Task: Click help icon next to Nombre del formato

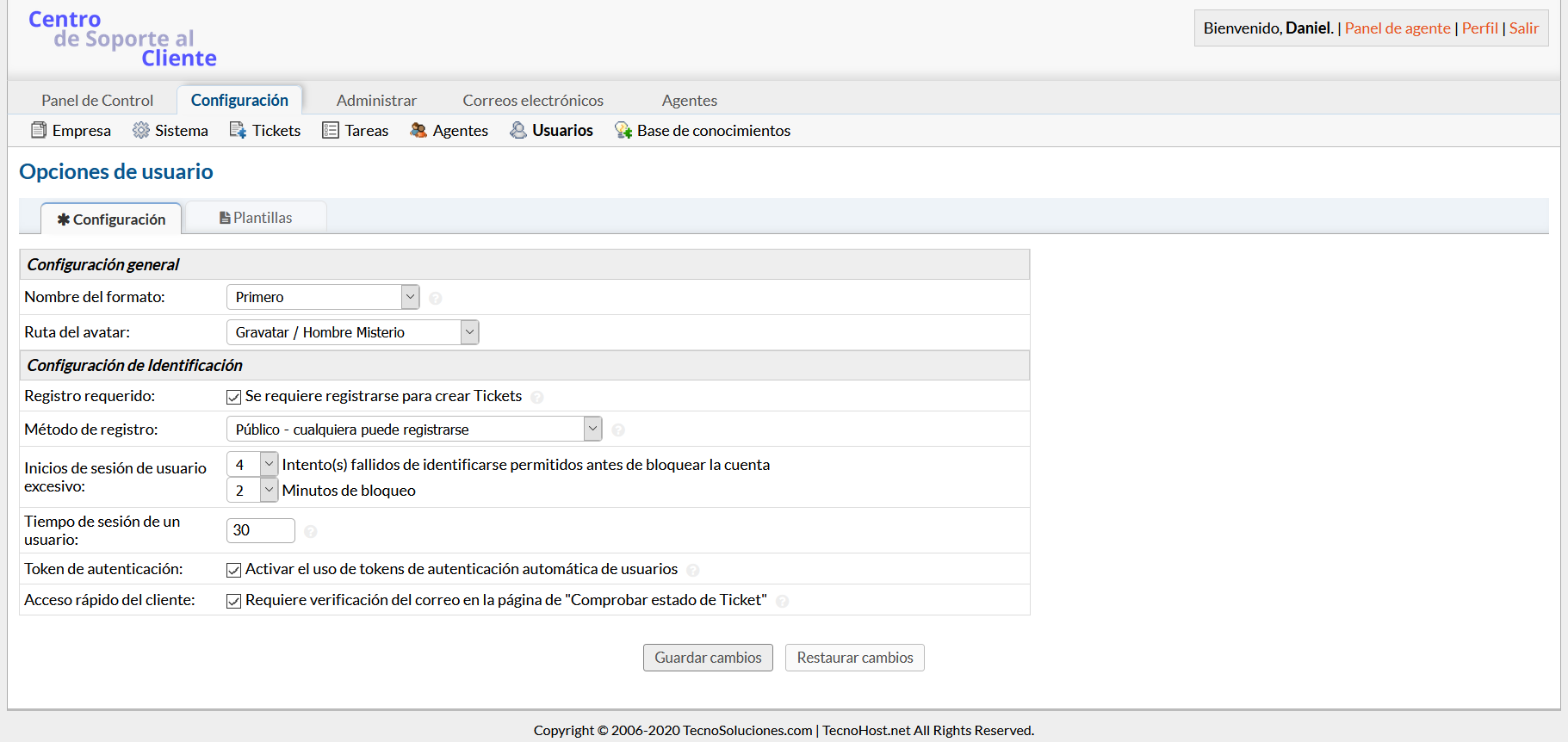Action: pyautogui.click(x=436, y=298)
